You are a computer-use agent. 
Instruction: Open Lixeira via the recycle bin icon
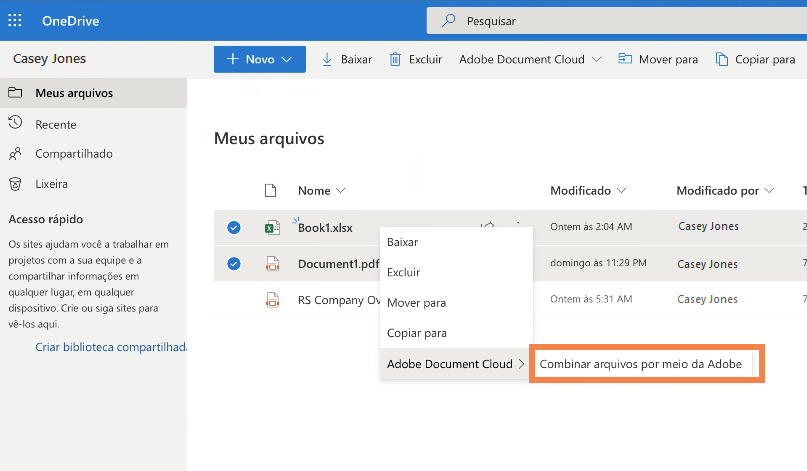pos(15,184)
